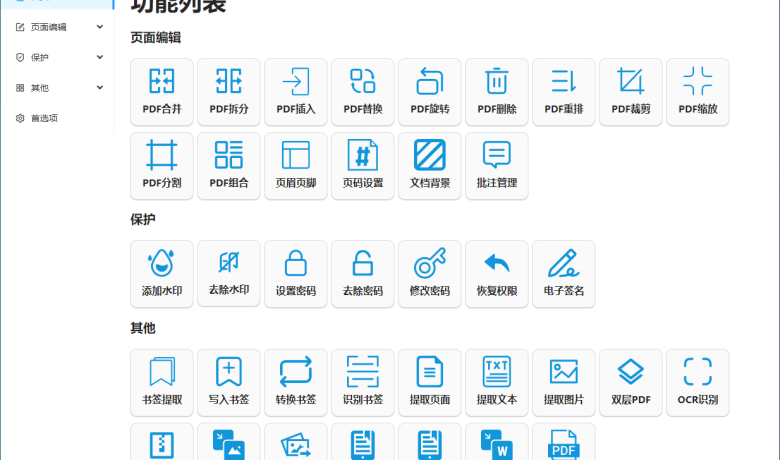This screenshot has width=780, height=460.
Task: Select the 提取文本 extract text tool
Action: point(496,382)
